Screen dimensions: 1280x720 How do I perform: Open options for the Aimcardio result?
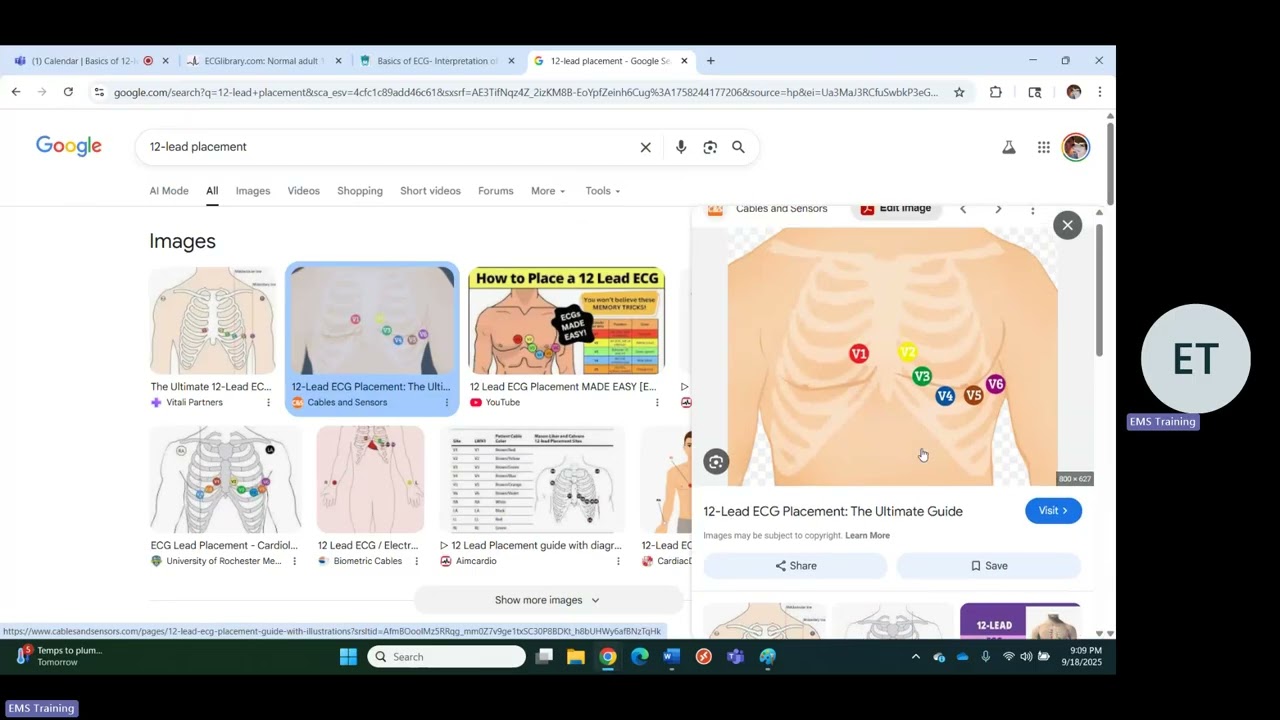point(618,562)
